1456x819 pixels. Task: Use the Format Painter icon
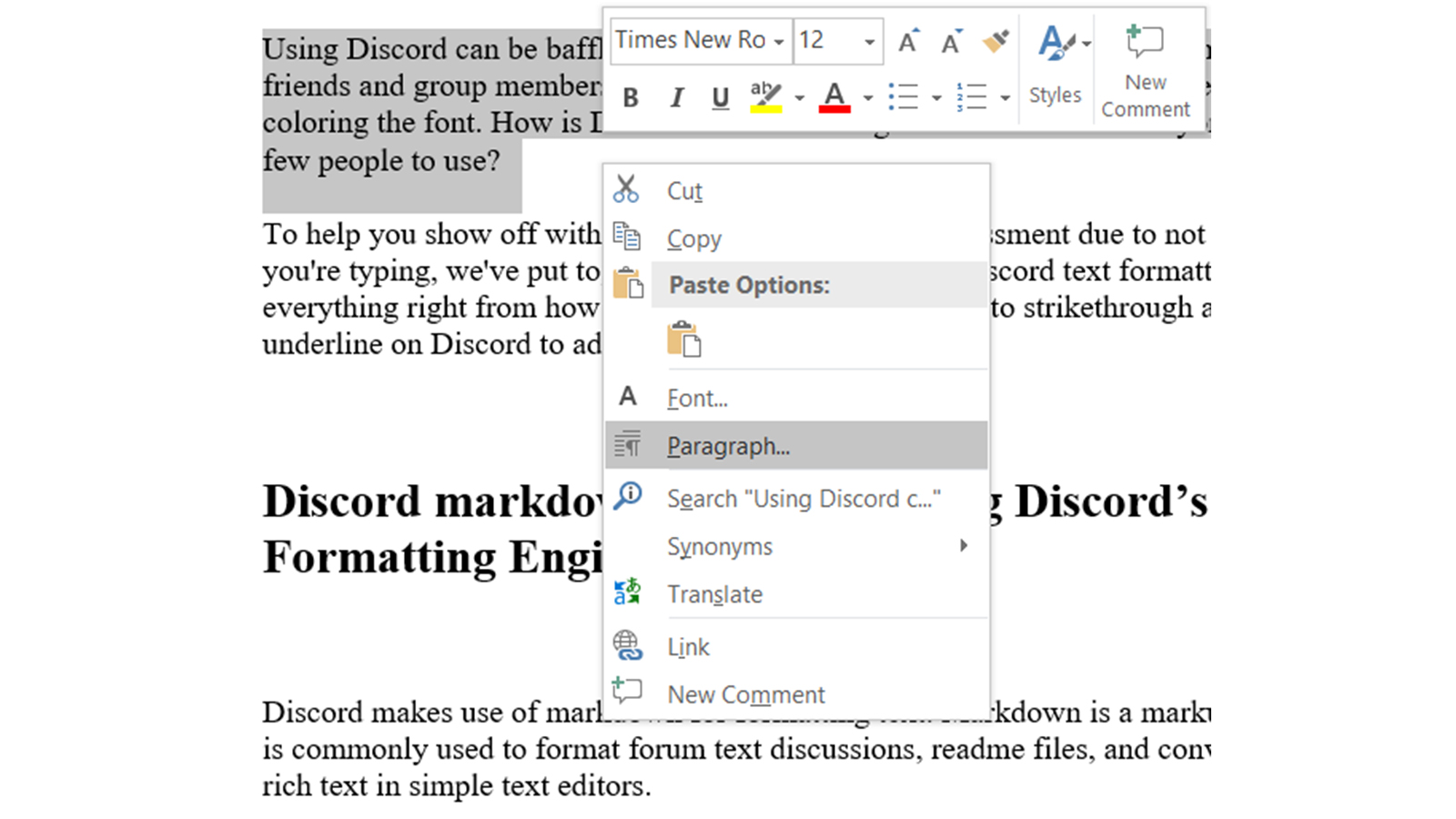(994, 40)
